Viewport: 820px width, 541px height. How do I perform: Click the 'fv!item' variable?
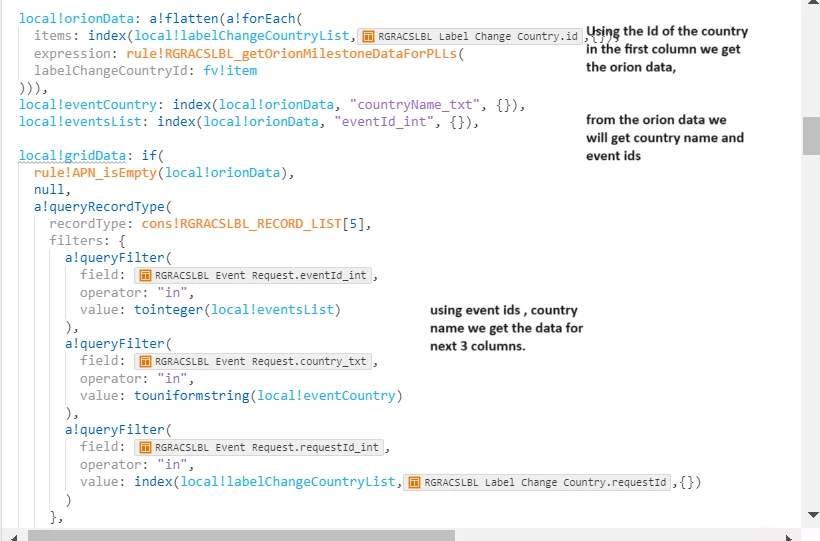coord(230,71)
